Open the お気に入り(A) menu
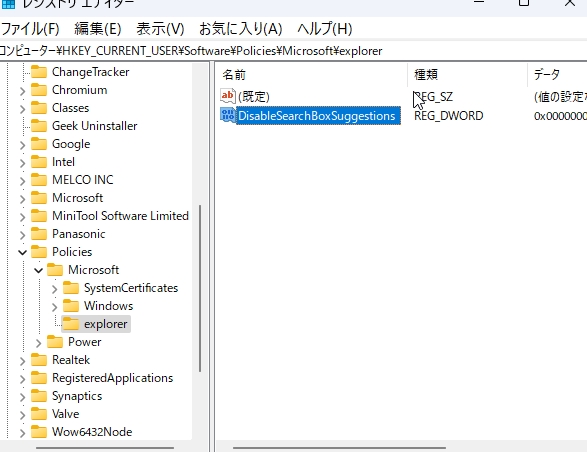 (x=240, y=29)
